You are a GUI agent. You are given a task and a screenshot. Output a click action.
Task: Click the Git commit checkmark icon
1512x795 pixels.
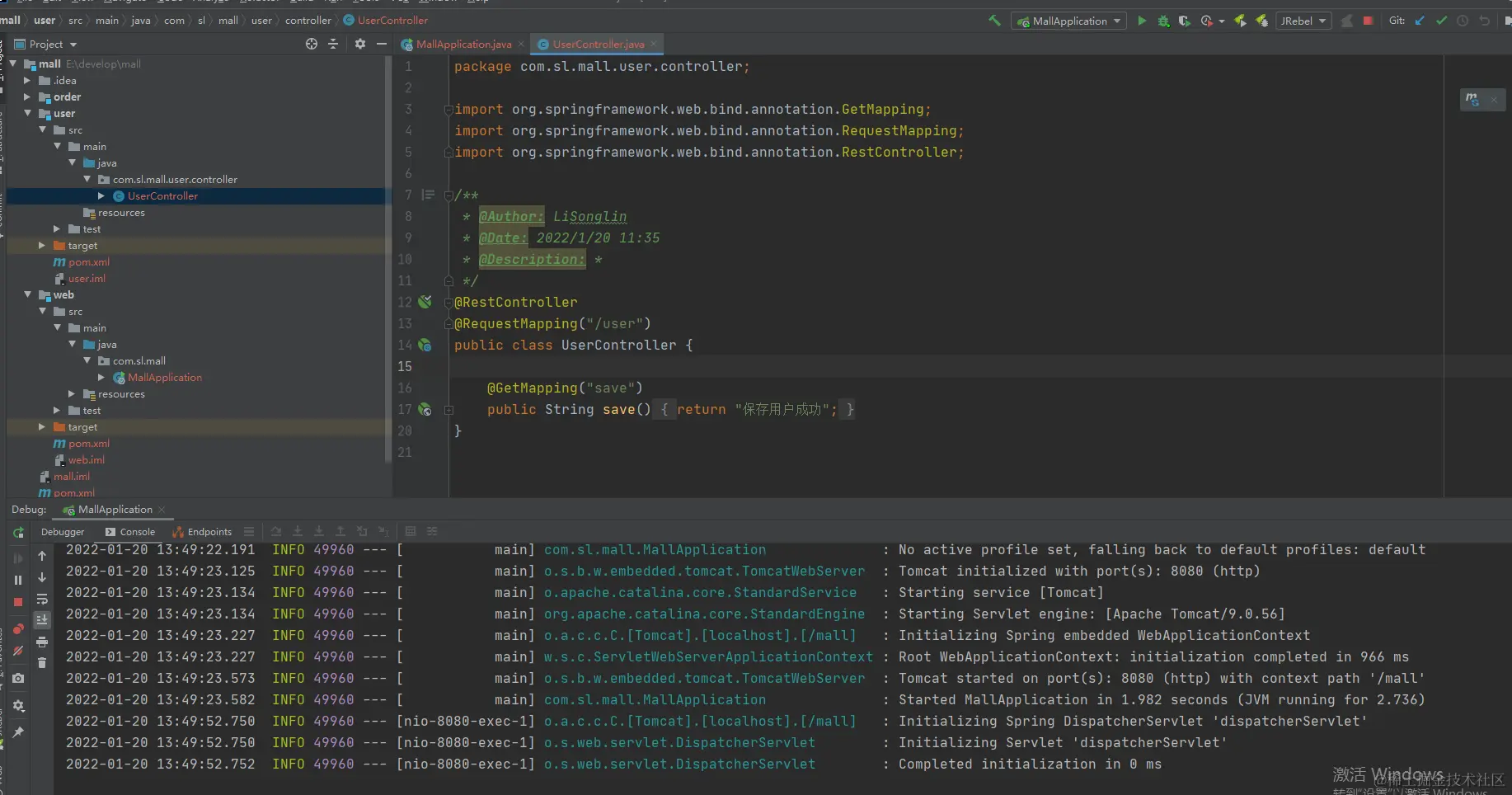click(1441, 21)
